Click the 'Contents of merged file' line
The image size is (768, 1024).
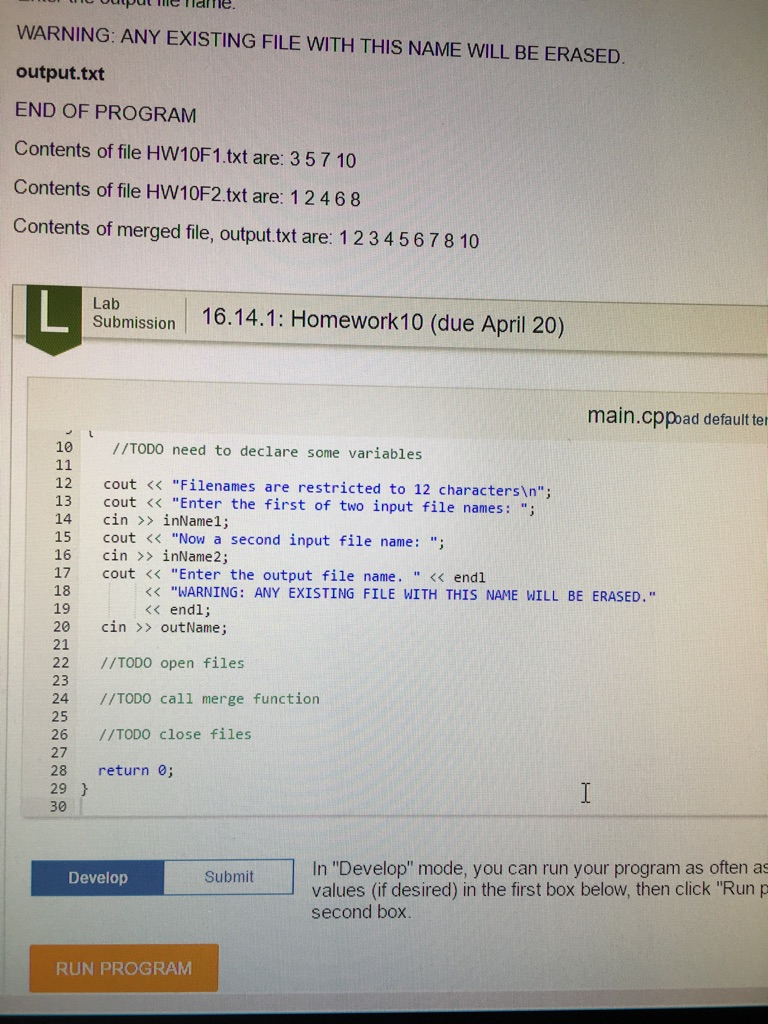(246, 234)
